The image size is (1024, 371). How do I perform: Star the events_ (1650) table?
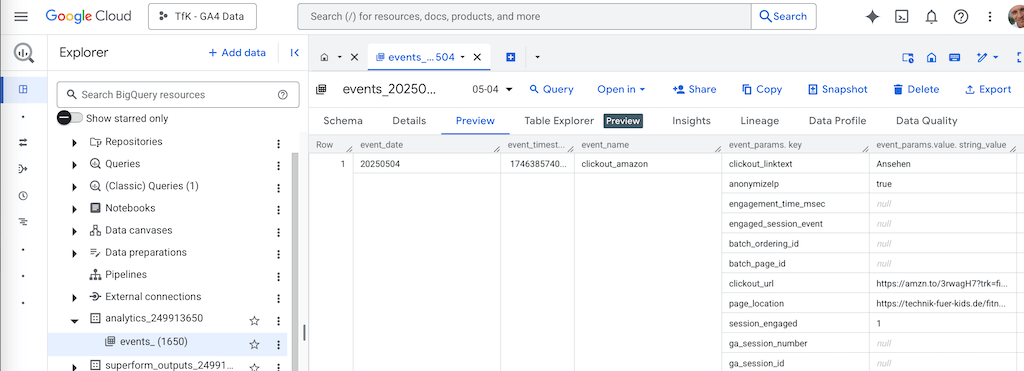point(255,344)
